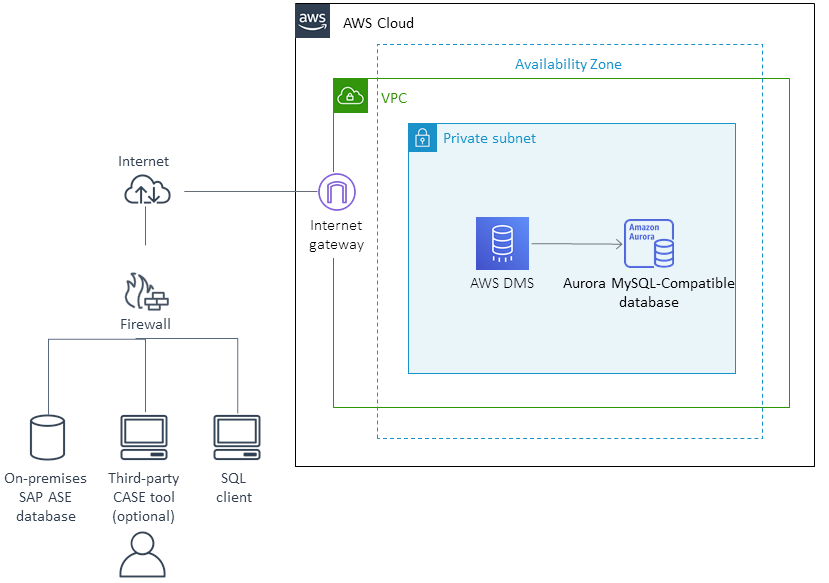The image size is (829, 583).
Task: Click the 'AWS Cloud' title label
Action: click(x=378, y=23)
